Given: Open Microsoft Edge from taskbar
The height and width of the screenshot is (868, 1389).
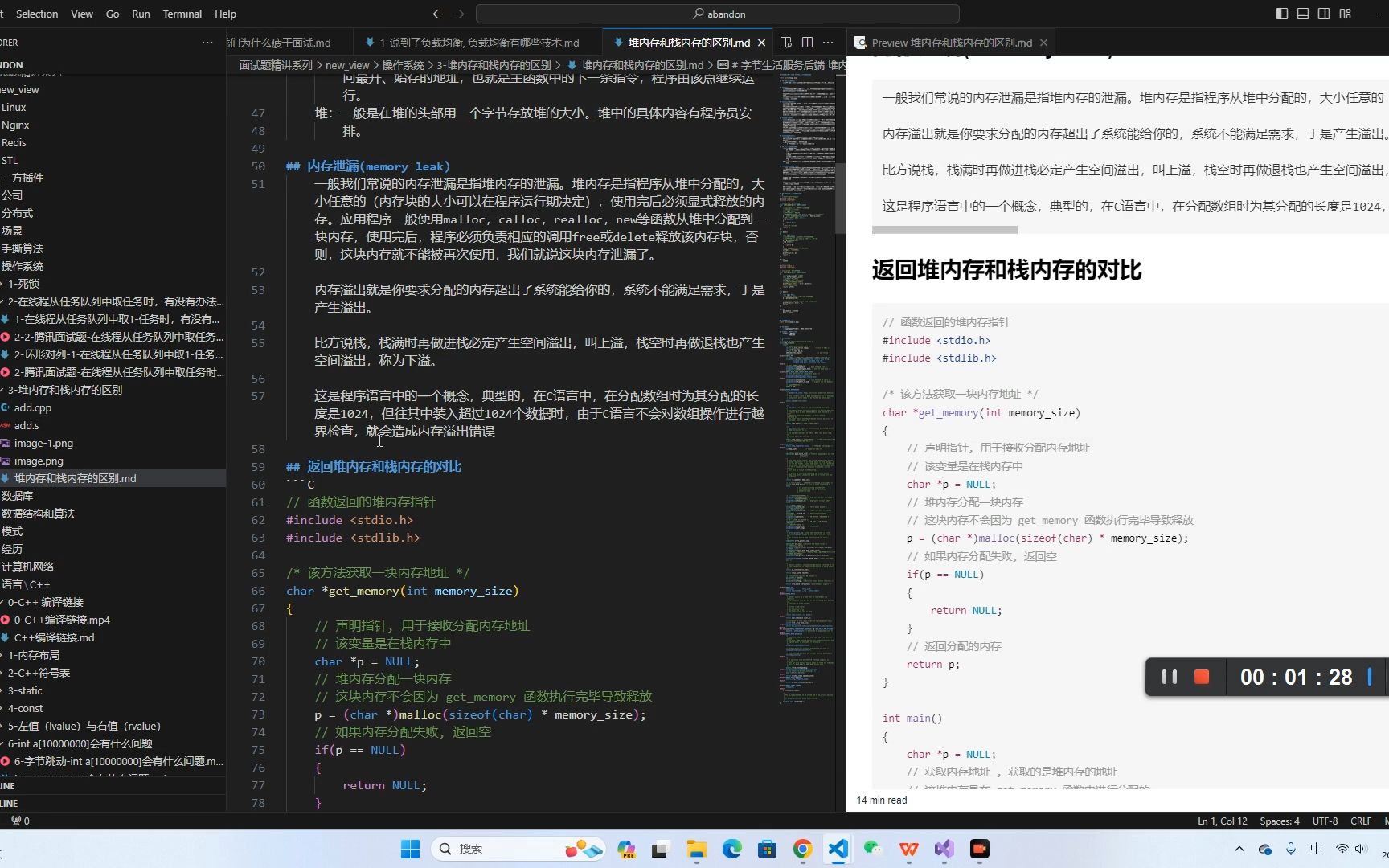Looking at the screenshot, I should click(x=731, y=849).
